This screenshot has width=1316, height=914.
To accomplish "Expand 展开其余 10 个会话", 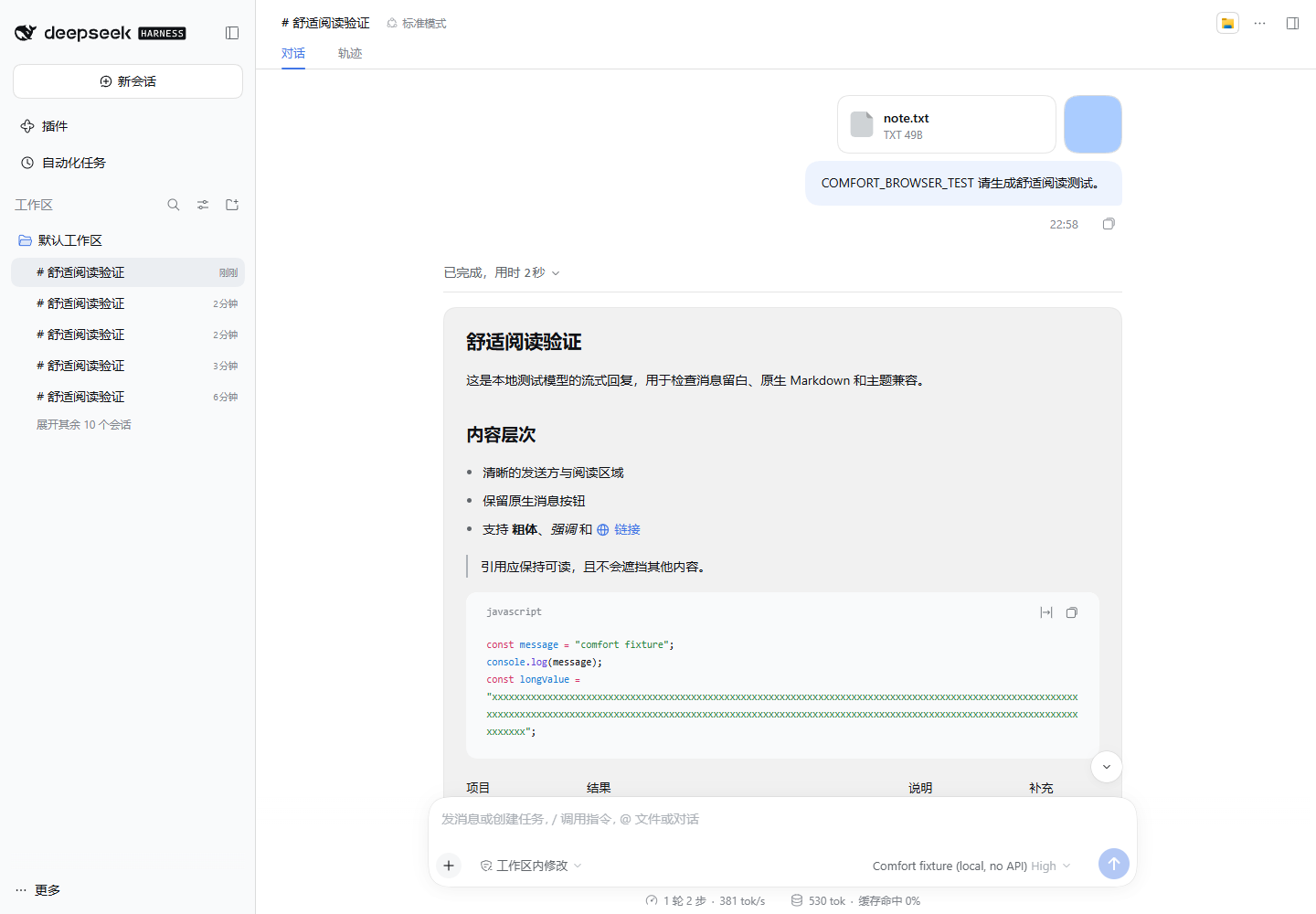I will (84, 425).
